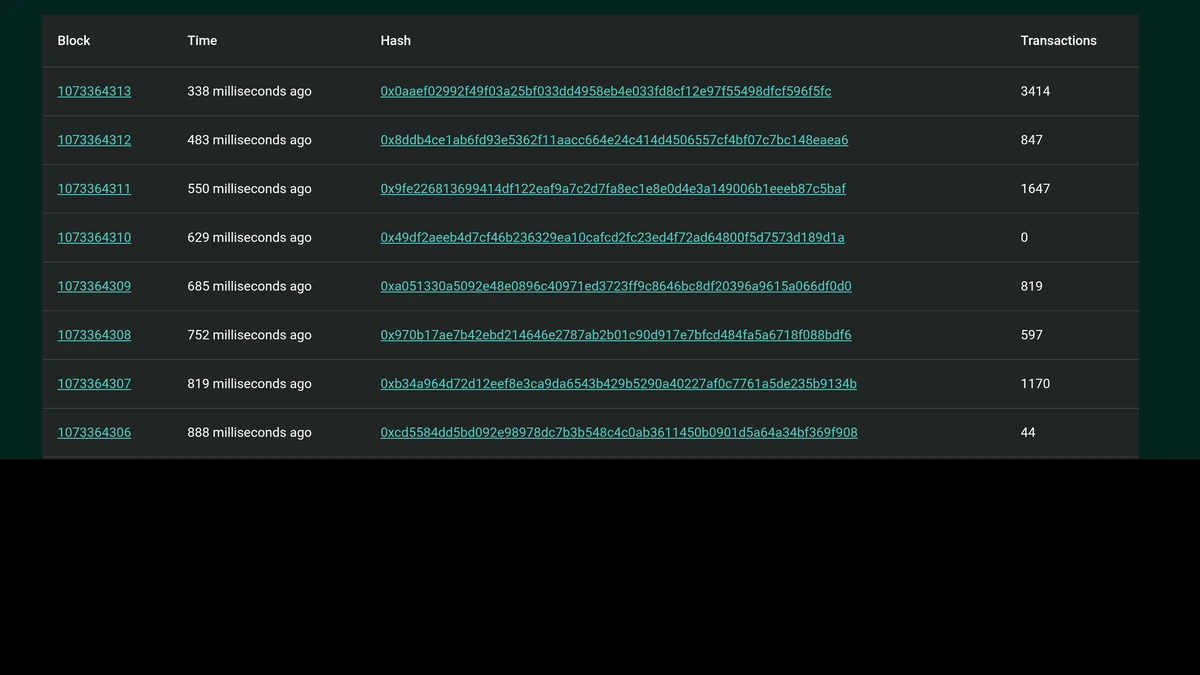Viewport: 1200px width, 675px height.
Task: Open hash starting 0x9fe226813699414d
Action: [613, 188]
